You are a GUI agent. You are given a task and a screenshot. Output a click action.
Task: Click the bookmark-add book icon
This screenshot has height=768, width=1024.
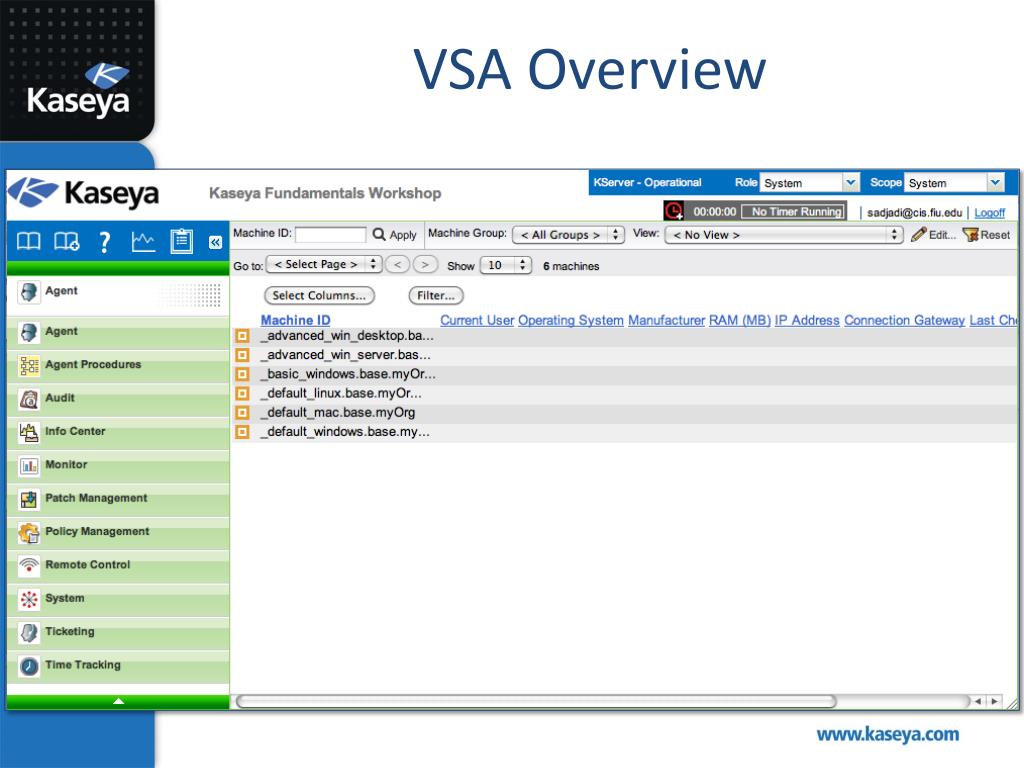pyautogui.click(x=67, y=242)
